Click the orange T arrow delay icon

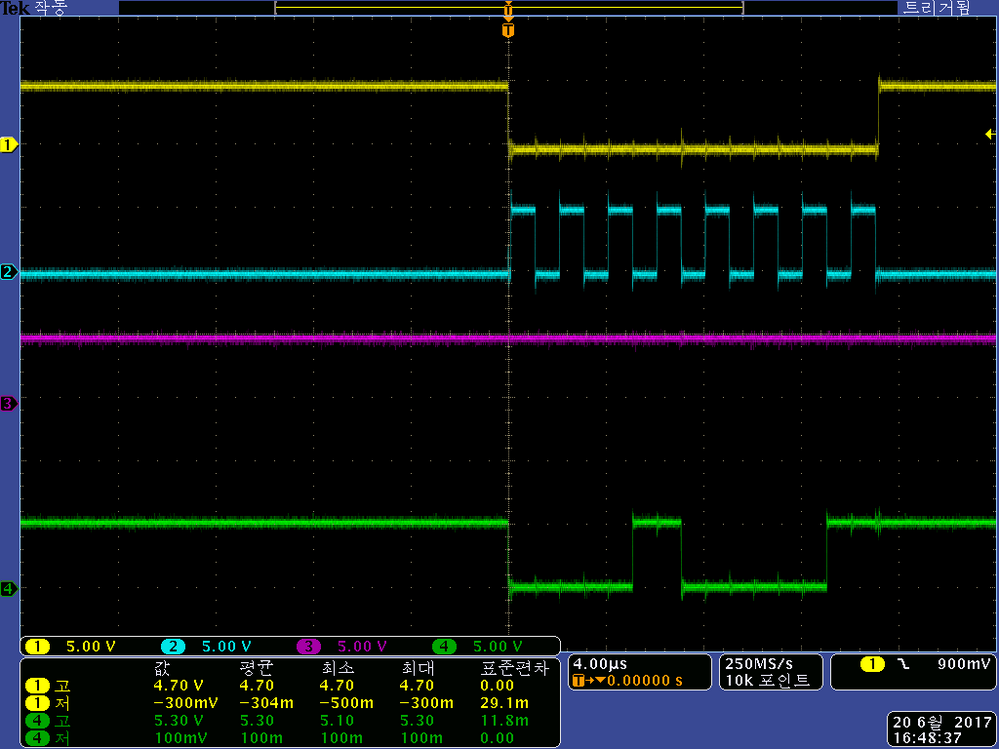pos(589,681)
